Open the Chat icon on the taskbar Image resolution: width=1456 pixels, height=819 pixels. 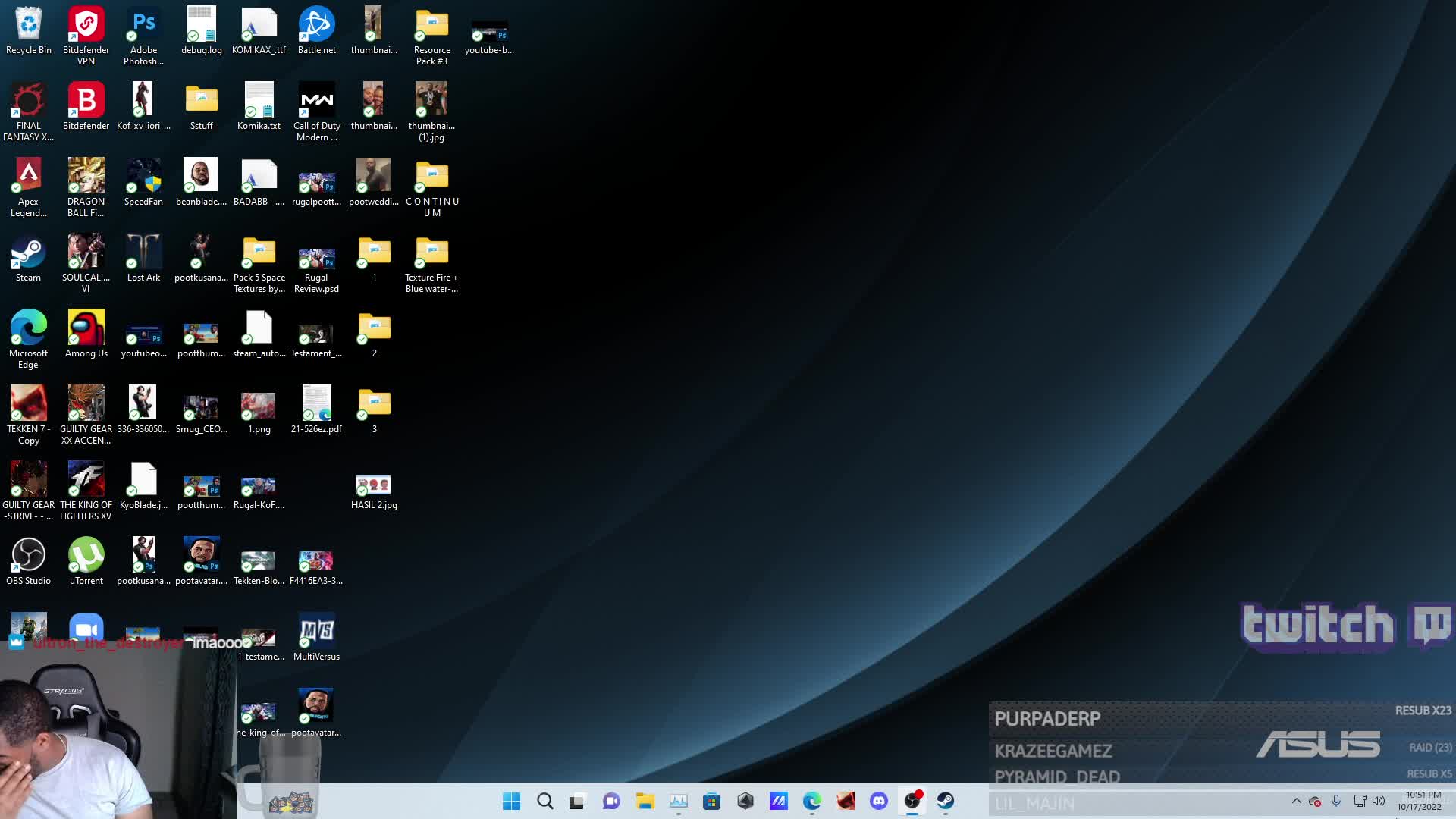[x=611, y=801]
